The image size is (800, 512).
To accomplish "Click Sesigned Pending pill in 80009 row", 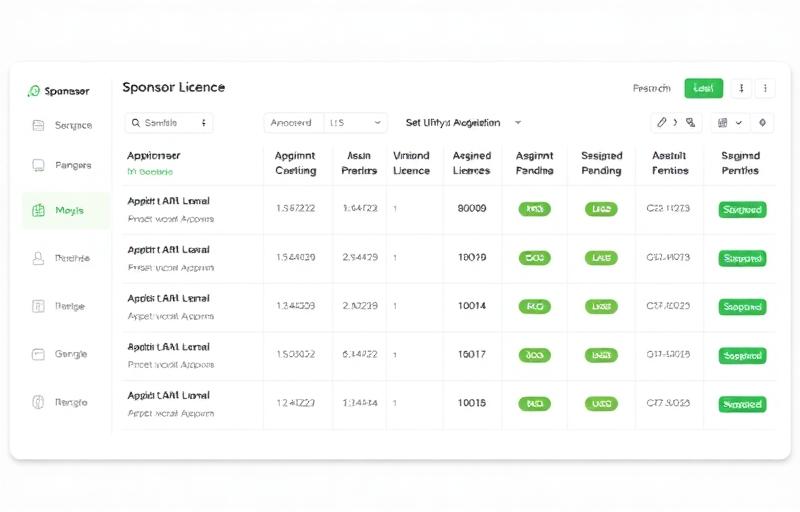I will click(x=601, y=209).
